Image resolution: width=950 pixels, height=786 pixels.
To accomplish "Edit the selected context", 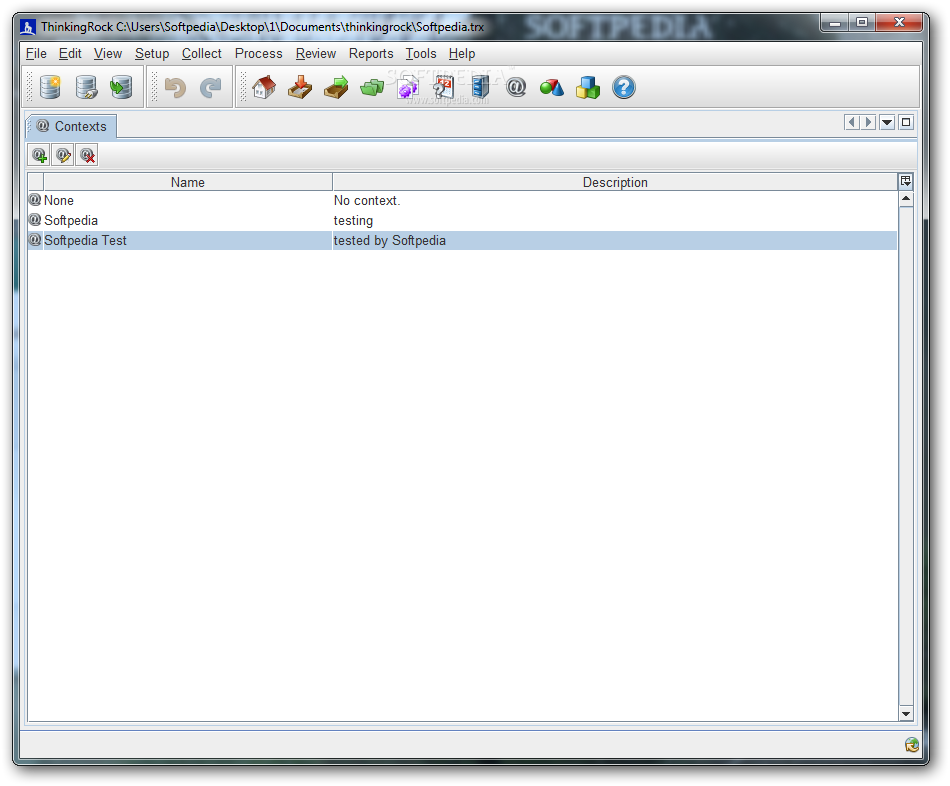I will pyautogui.click(x=63, y=156).
